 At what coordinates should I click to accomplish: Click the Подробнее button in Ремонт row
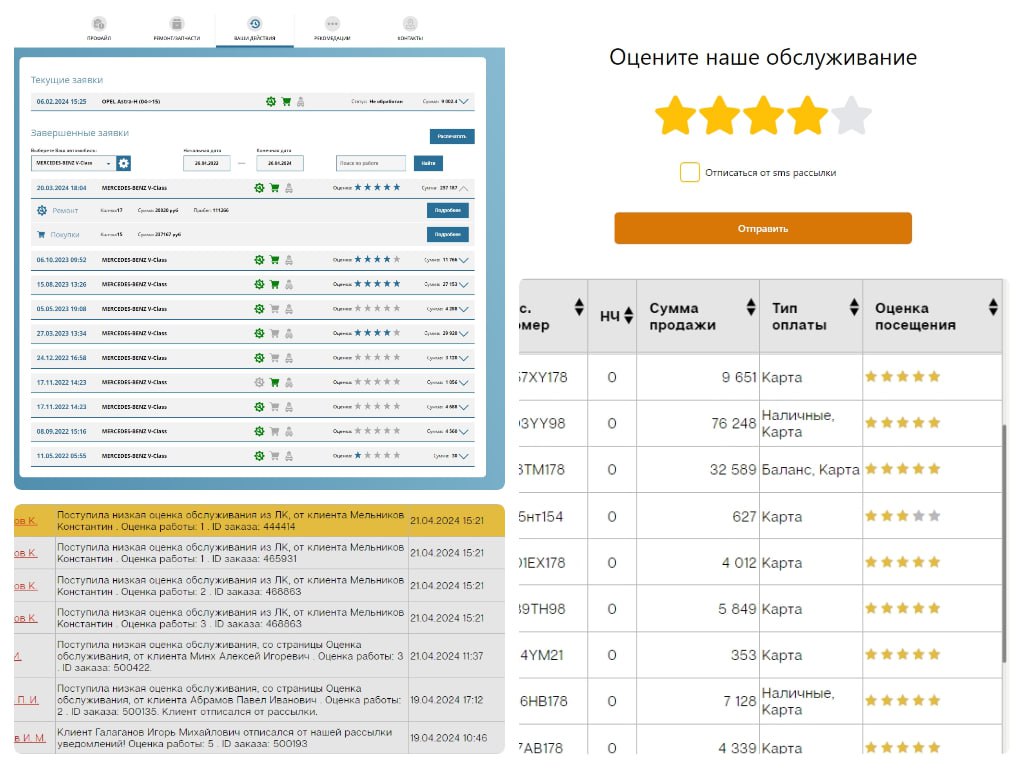[x=447, y=210]
